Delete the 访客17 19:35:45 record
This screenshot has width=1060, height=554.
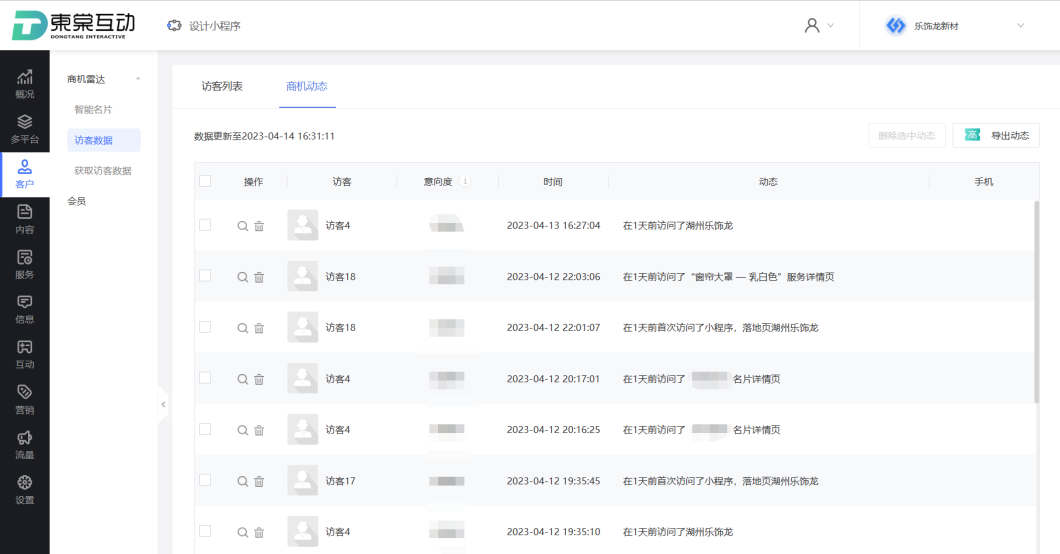pyautogui.click(x=259, y=481)
